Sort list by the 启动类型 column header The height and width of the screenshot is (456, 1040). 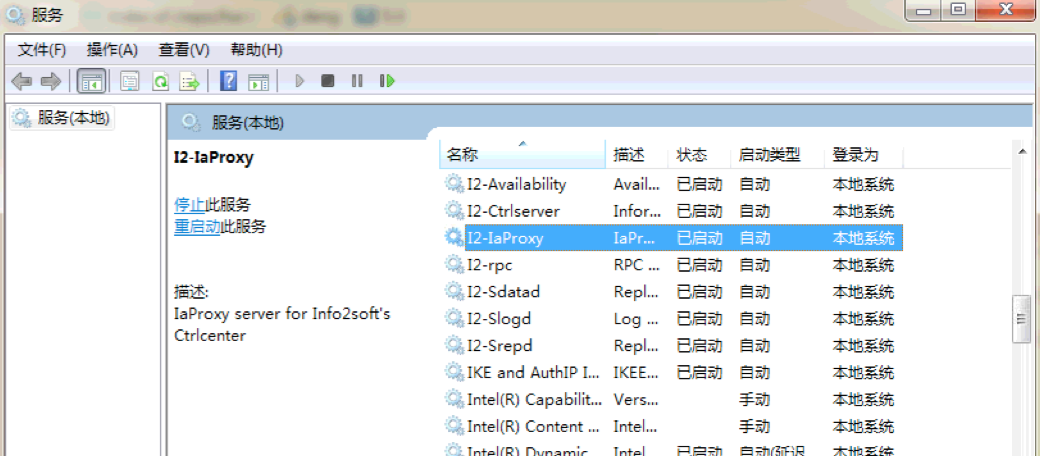769,155
